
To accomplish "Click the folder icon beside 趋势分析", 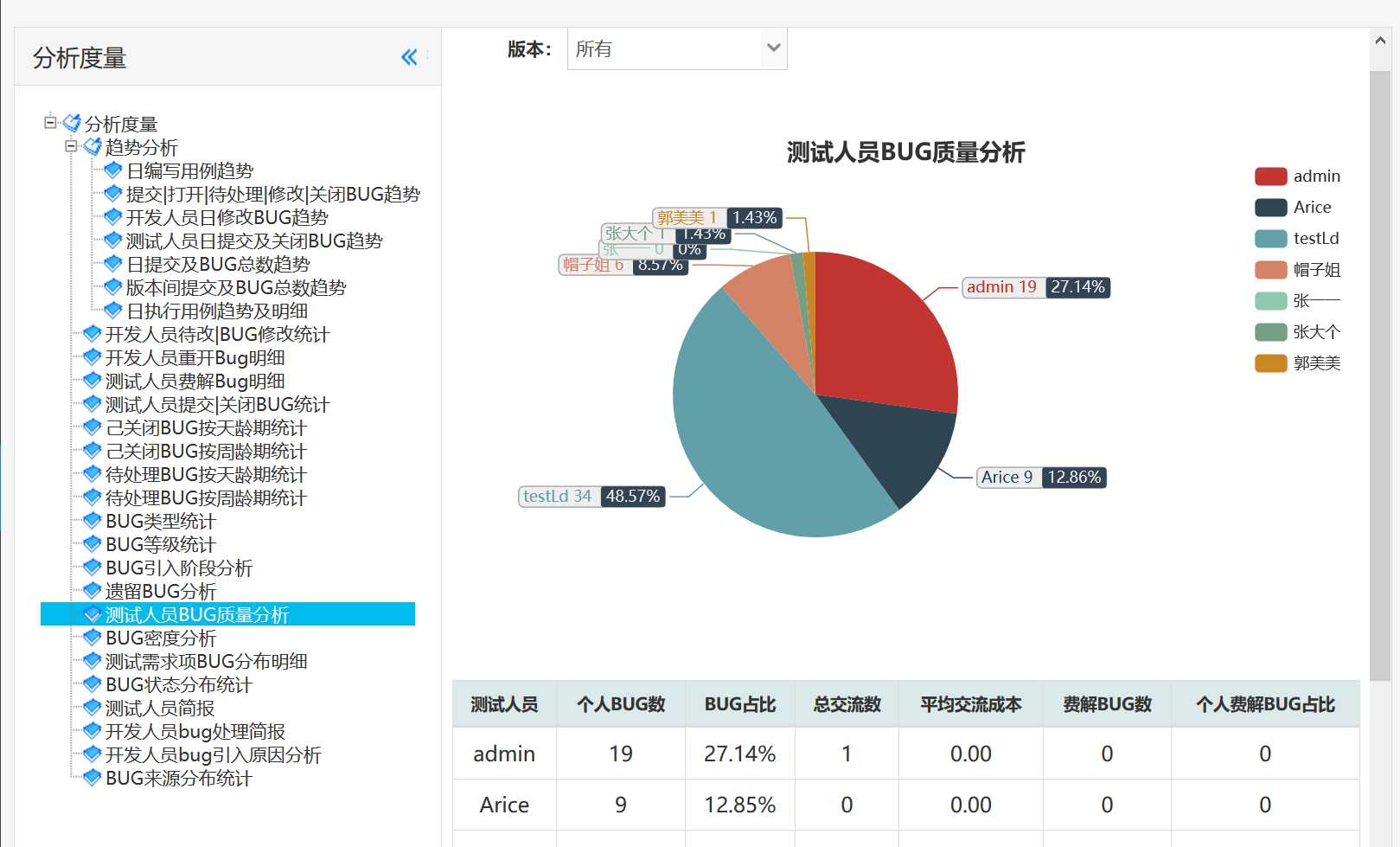I will pyautogui.click(x=93, y=146).
